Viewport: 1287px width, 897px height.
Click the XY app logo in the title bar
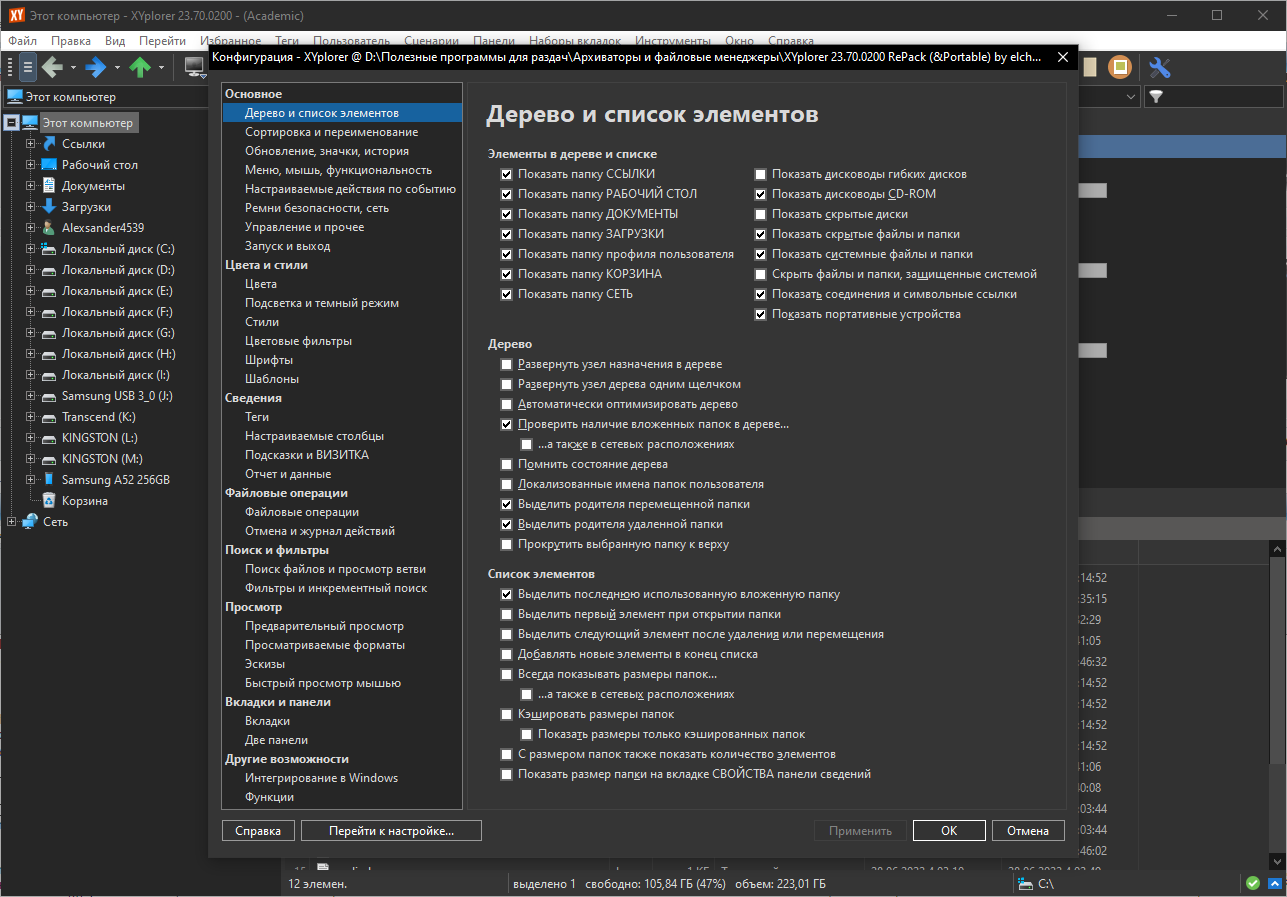pos(15,15)
